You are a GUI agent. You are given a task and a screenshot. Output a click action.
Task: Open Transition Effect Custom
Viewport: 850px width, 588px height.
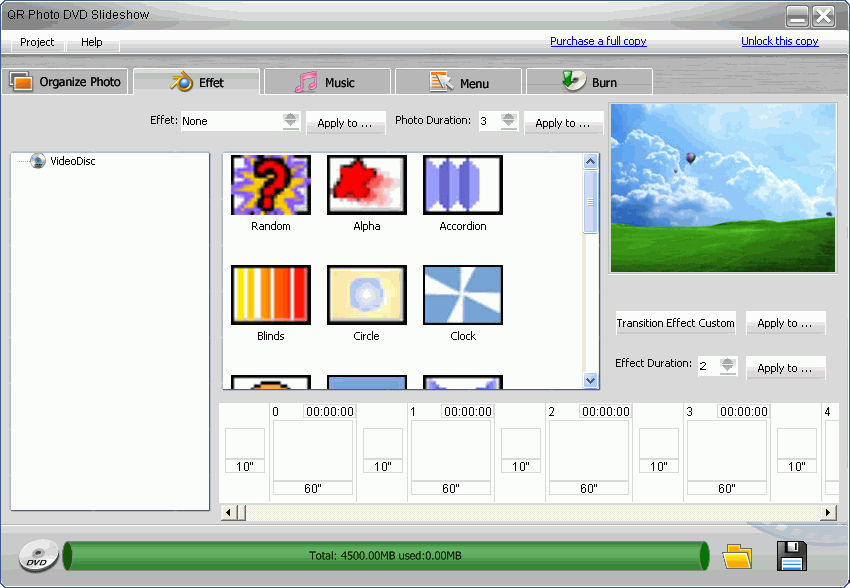click(675, 323)
